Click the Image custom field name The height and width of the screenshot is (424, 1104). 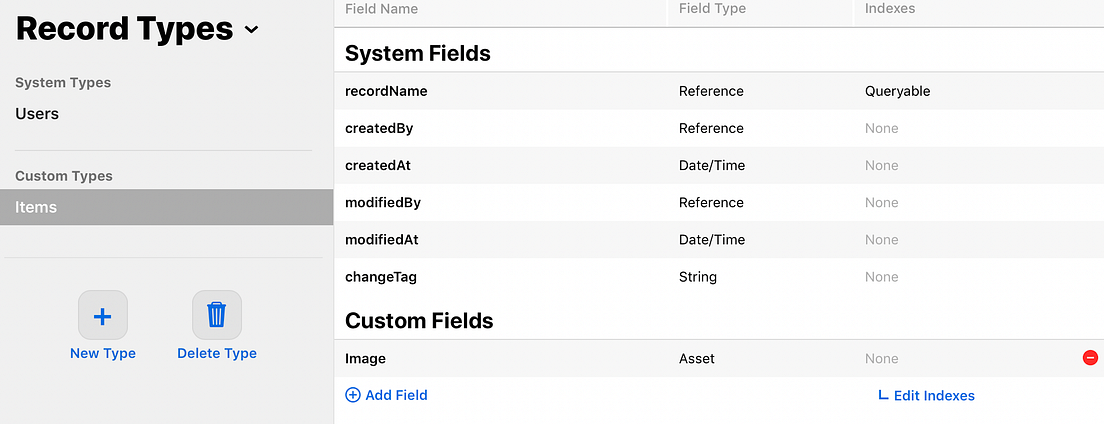click(365, 358)
